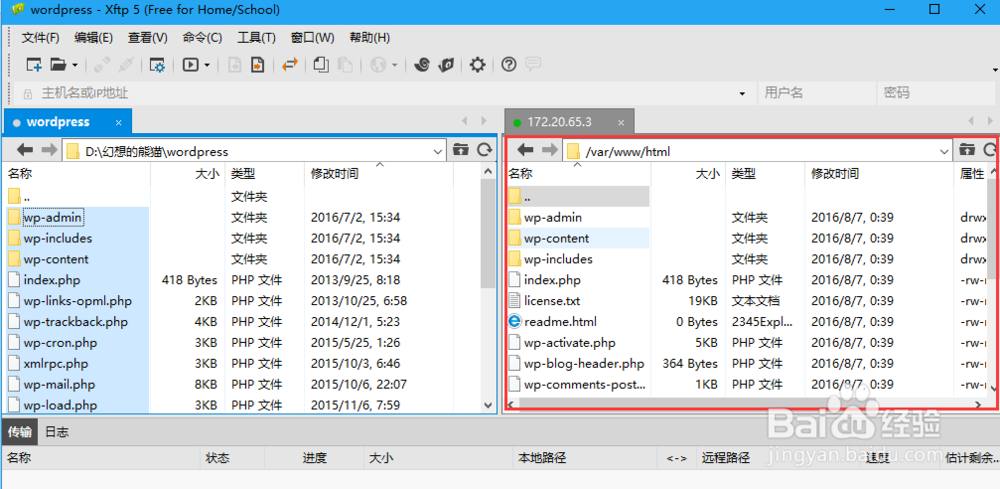Close the 172.20.65.3 tab
Image resolution: width=1000 pixels, height=489 pixels.
tap(621, 122)
